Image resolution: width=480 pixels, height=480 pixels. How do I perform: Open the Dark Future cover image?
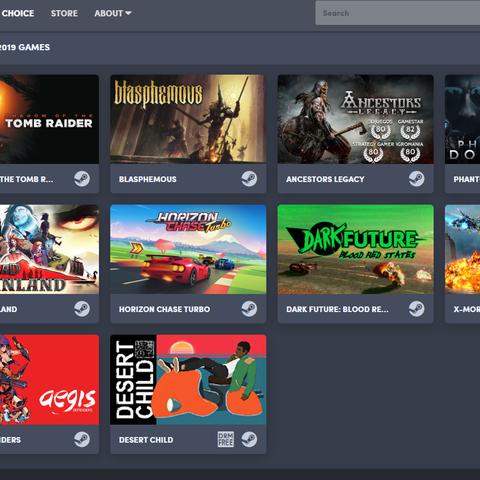(356, 249)
